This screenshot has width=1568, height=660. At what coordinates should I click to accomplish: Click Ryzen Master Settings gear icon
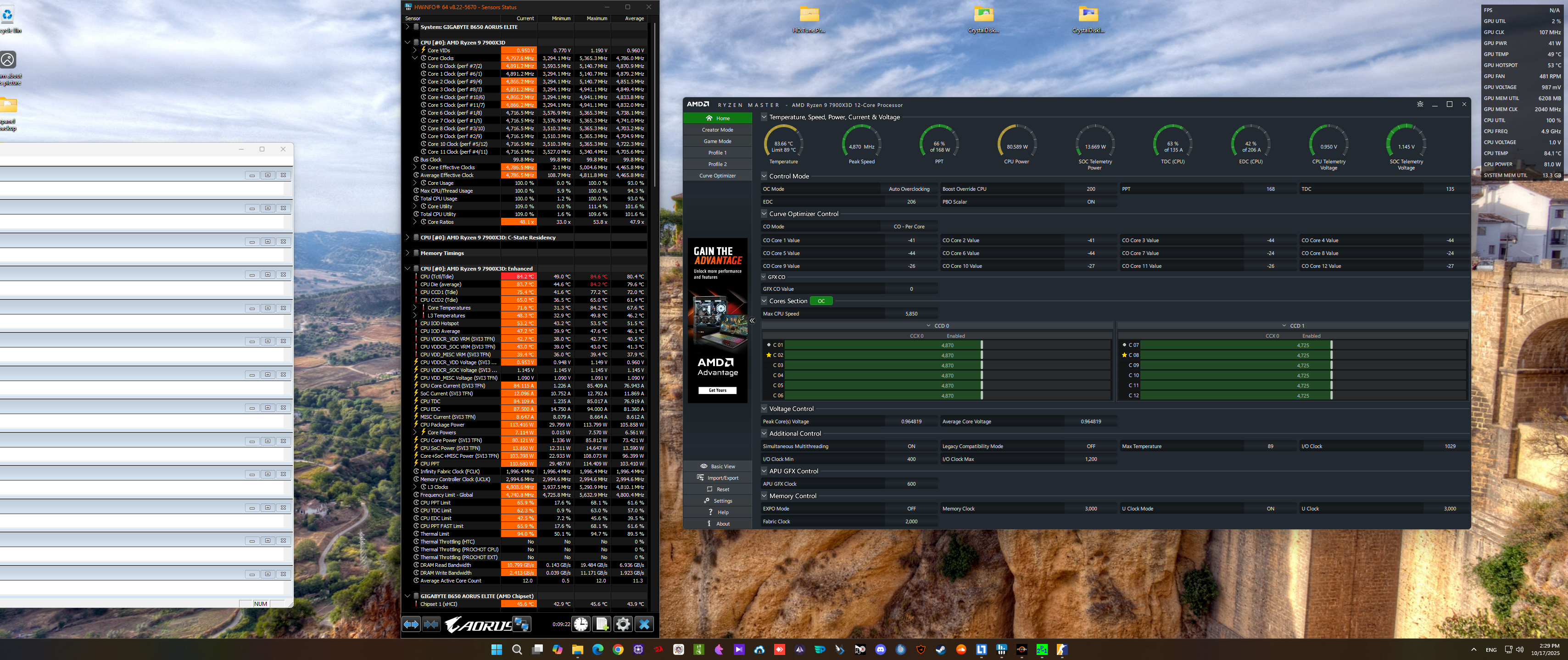707,501
